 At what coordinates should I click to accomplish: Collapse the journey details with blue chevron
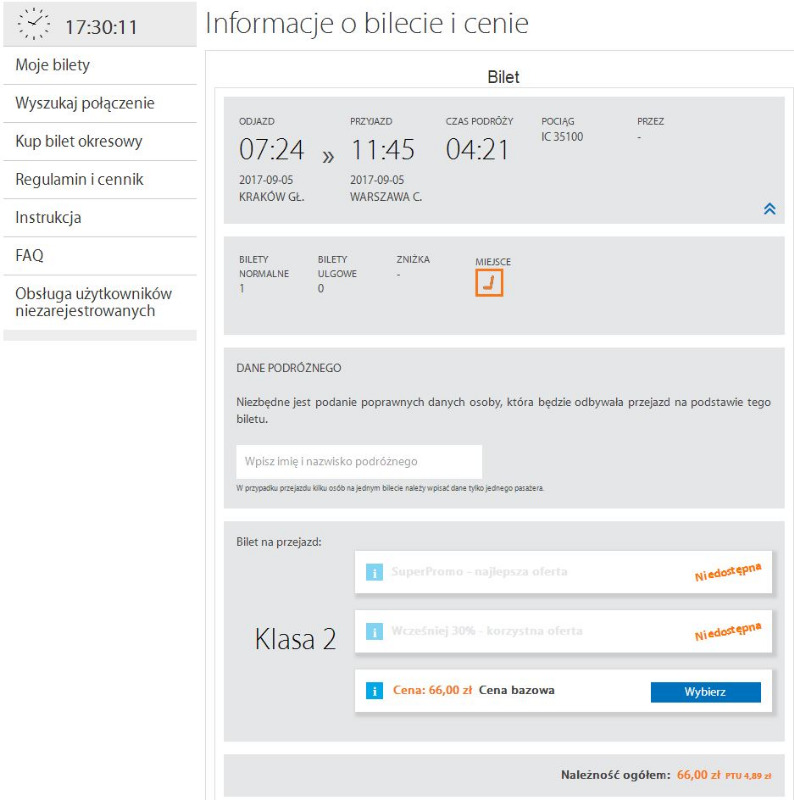(x=769, y=208)
